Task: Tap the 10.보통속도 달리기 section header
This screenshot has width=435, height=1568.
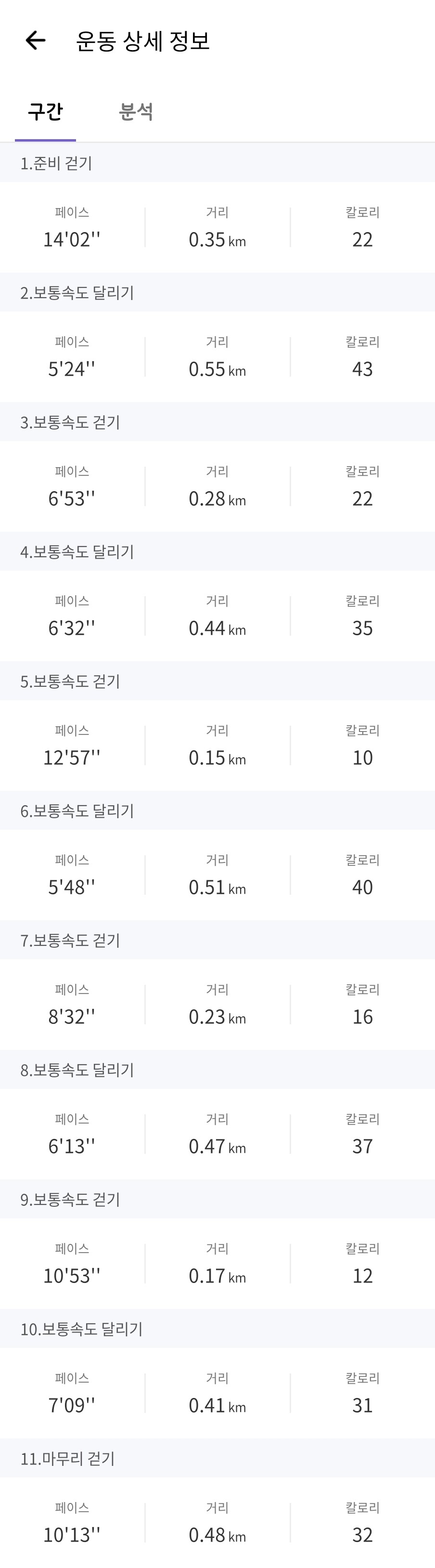Action: [x=81, y=1329]
